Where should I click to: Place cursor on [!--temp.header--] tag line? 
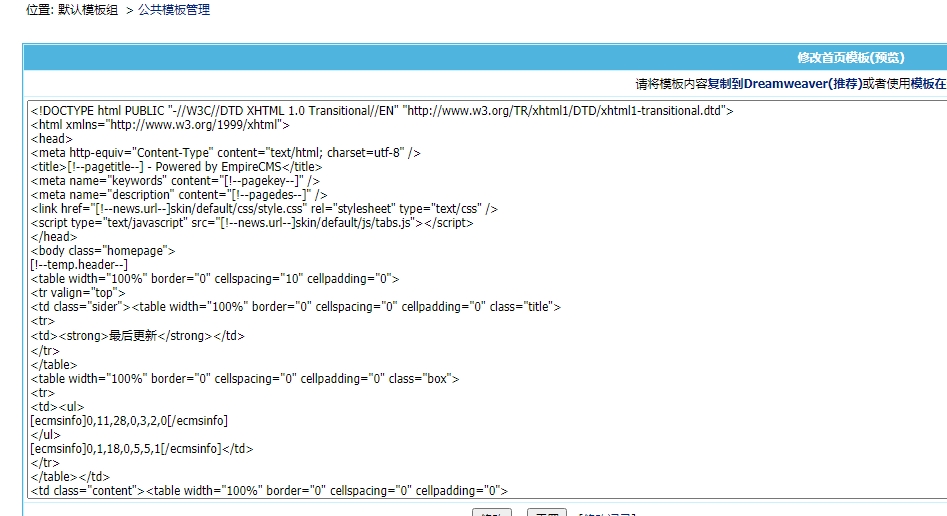click(x=79, y=265)
